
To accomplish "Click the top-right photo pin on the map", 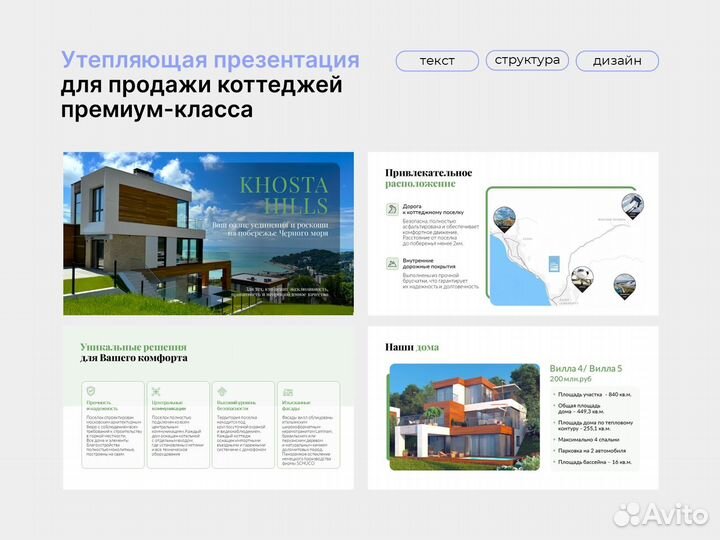I will point(632,205).
